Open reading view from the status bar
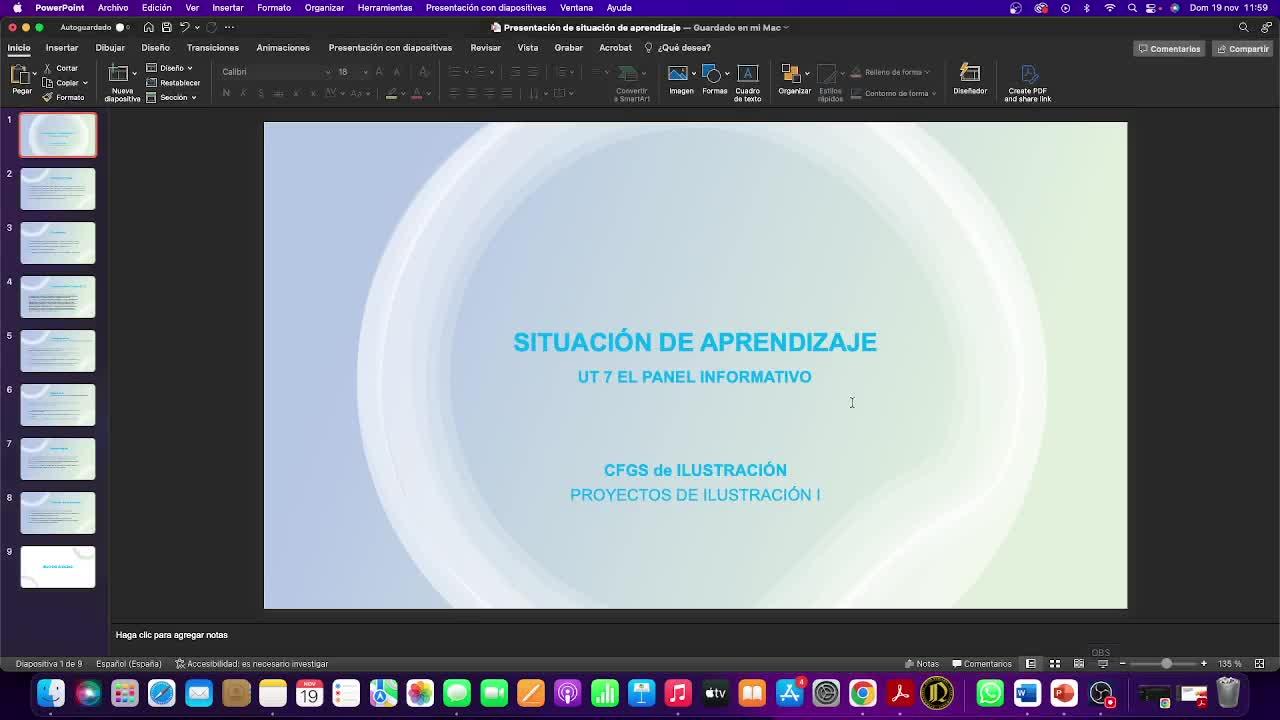Screen dimensions: 1280x720 (x=1078, y=664)
